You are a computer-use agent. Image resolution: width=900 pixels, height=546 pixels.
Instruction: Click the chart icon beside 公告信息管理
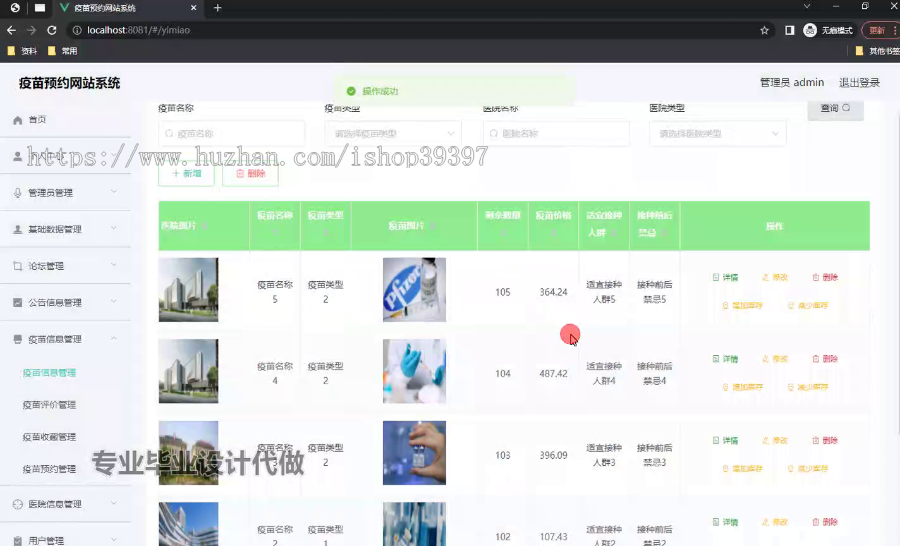click(x=18, y=303)
